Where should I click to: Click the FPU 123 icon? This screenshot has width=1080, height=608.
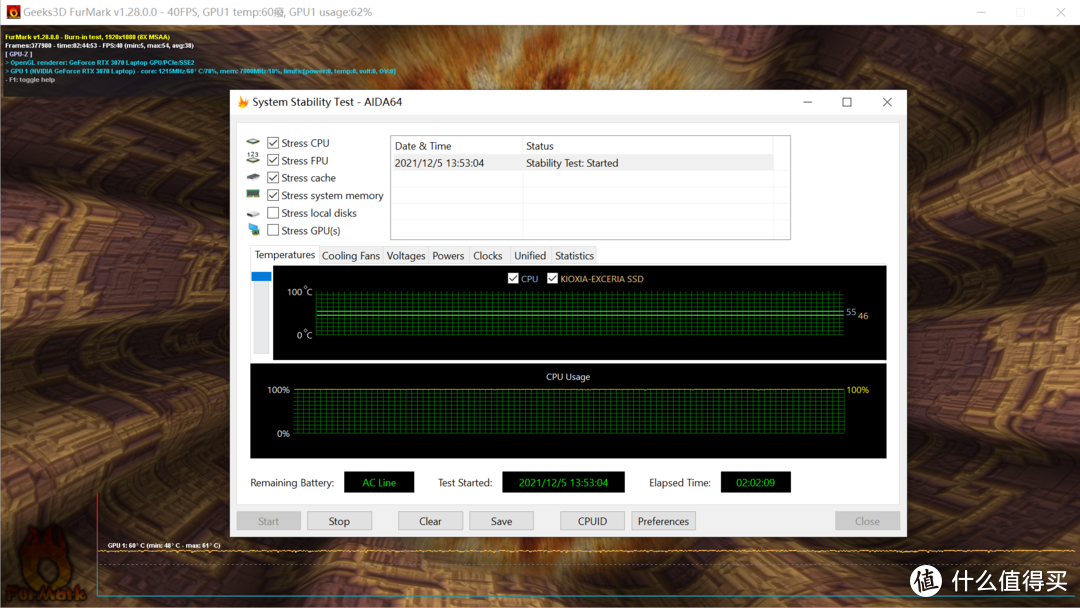point(253,160)
